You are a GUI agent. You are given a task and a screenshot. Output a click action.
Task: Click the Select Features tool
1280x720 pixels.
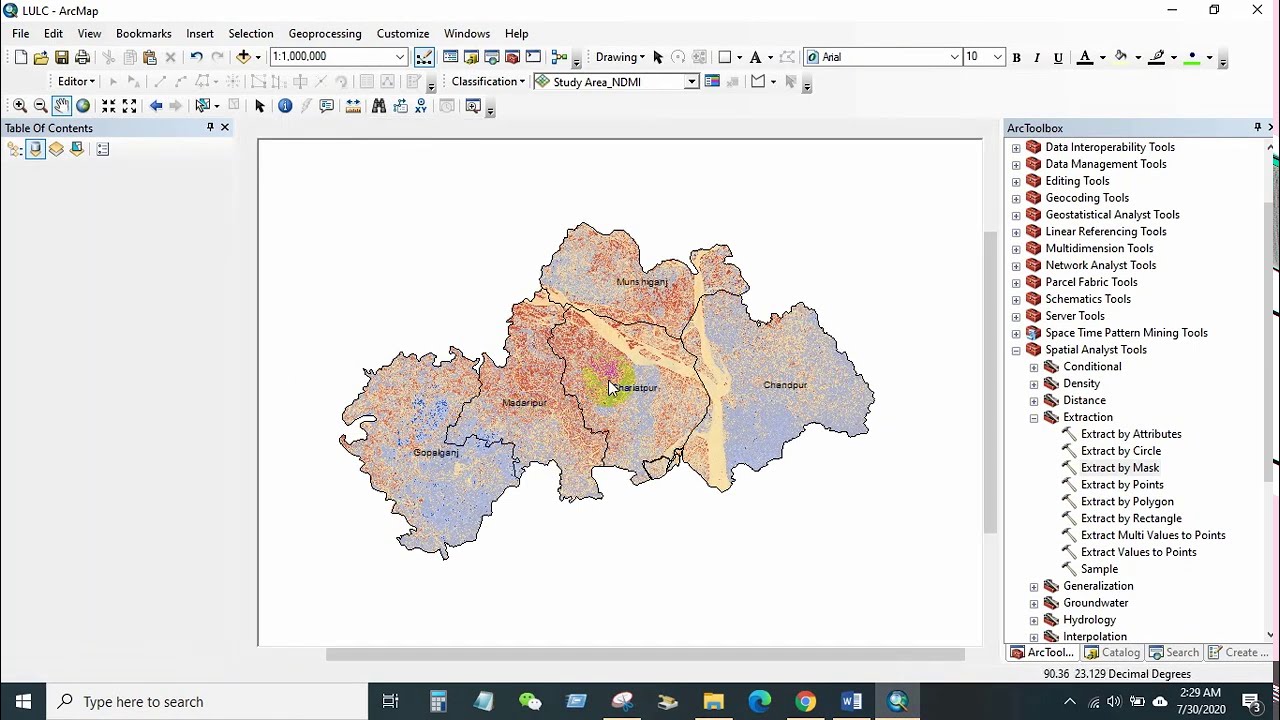(x=203, y=105)
